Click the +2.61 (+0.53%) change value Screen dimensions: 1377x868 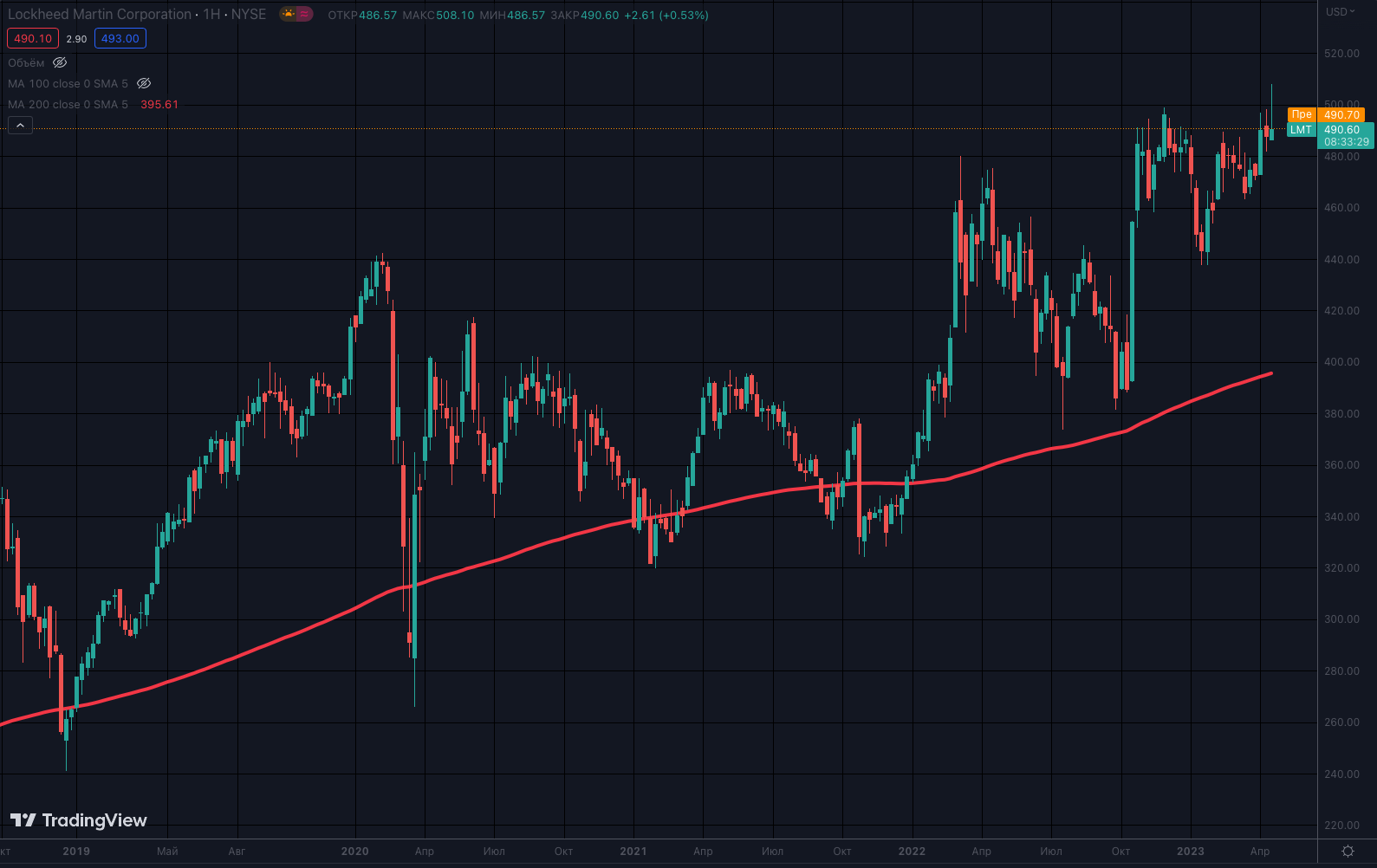pyautogui.click(x=666, y=15)
